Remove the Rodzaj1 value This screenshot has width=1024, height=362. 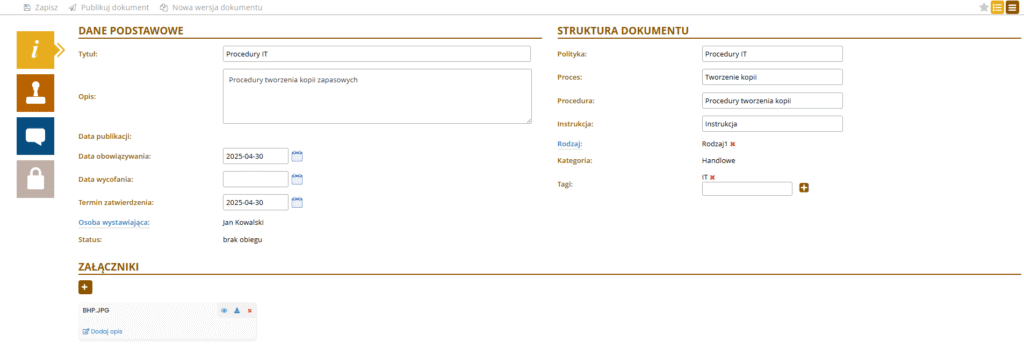point(733,144)
